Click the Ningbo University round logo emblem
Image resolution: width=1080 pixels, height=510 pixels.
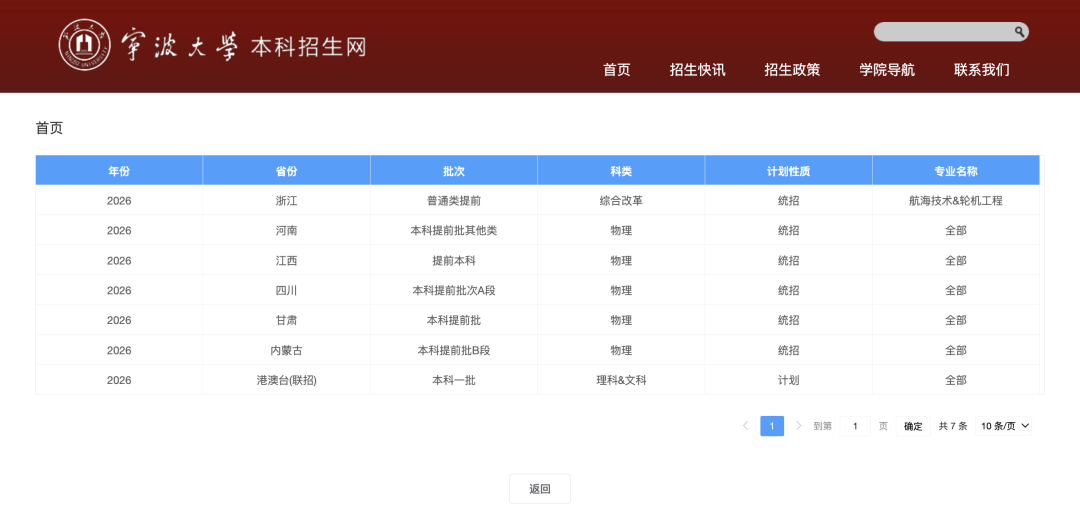pos(85,45)
